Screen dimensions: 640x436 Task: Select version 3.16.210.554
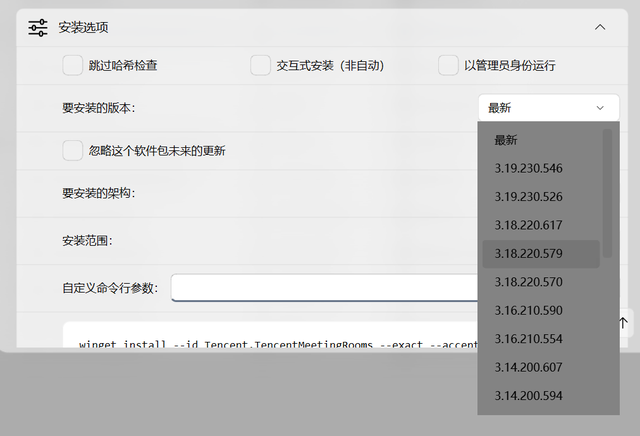pyautogui.click(x=541, y=339)
